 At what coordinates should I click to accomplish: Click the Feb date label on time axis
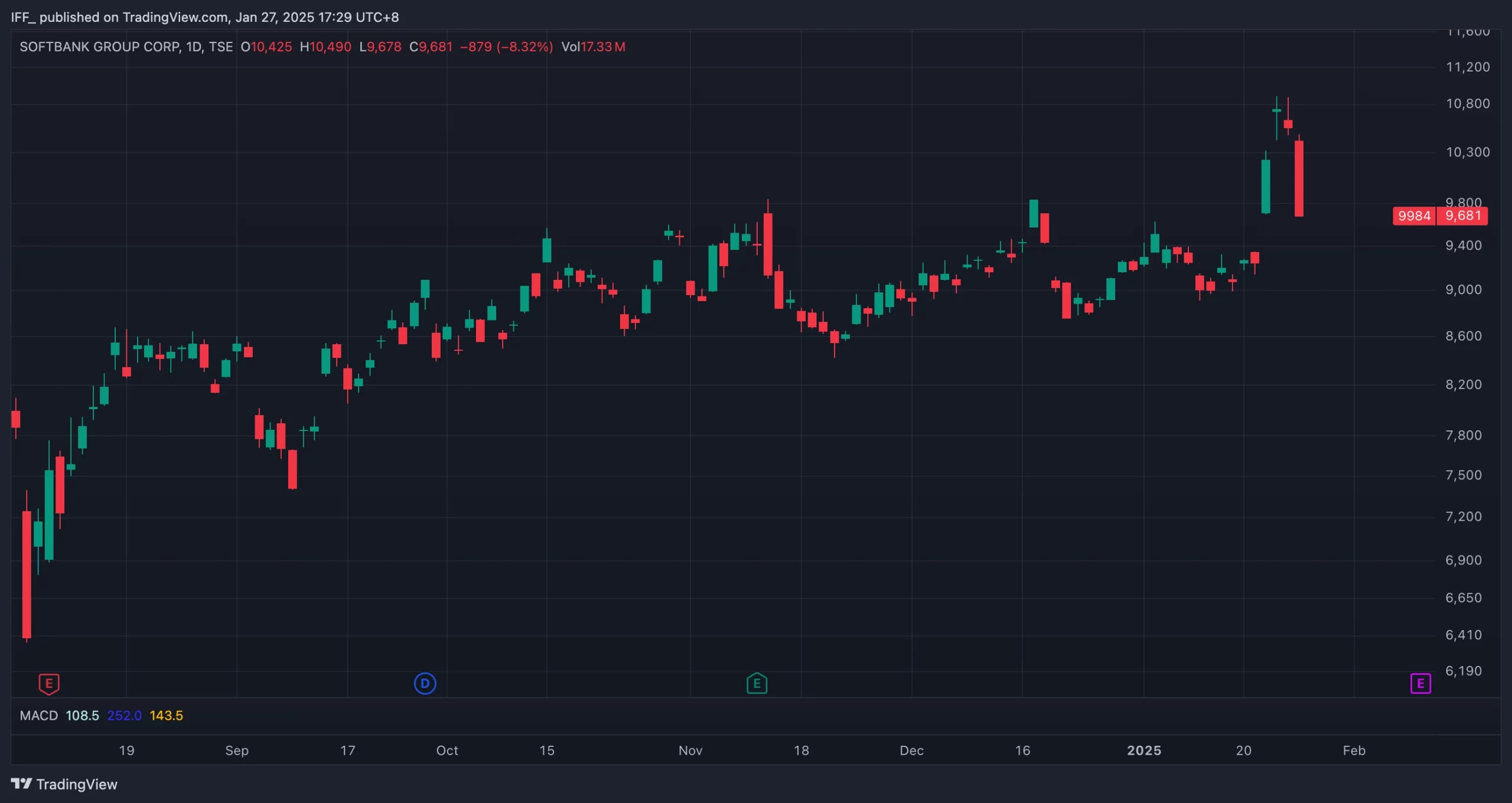(1354, 750)
